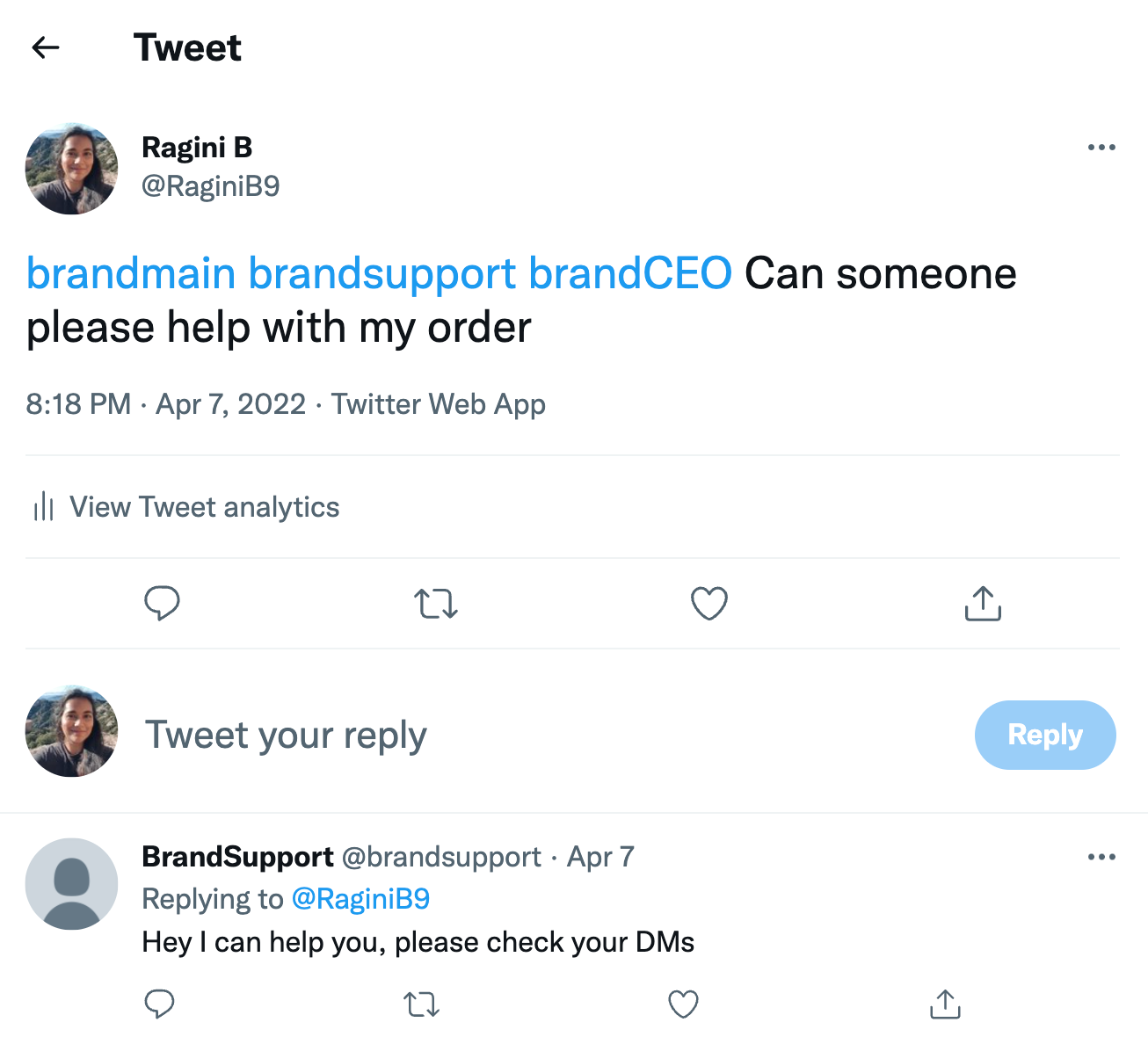
Task: Open the brandCEO mention link
Action: coord(630,273)
